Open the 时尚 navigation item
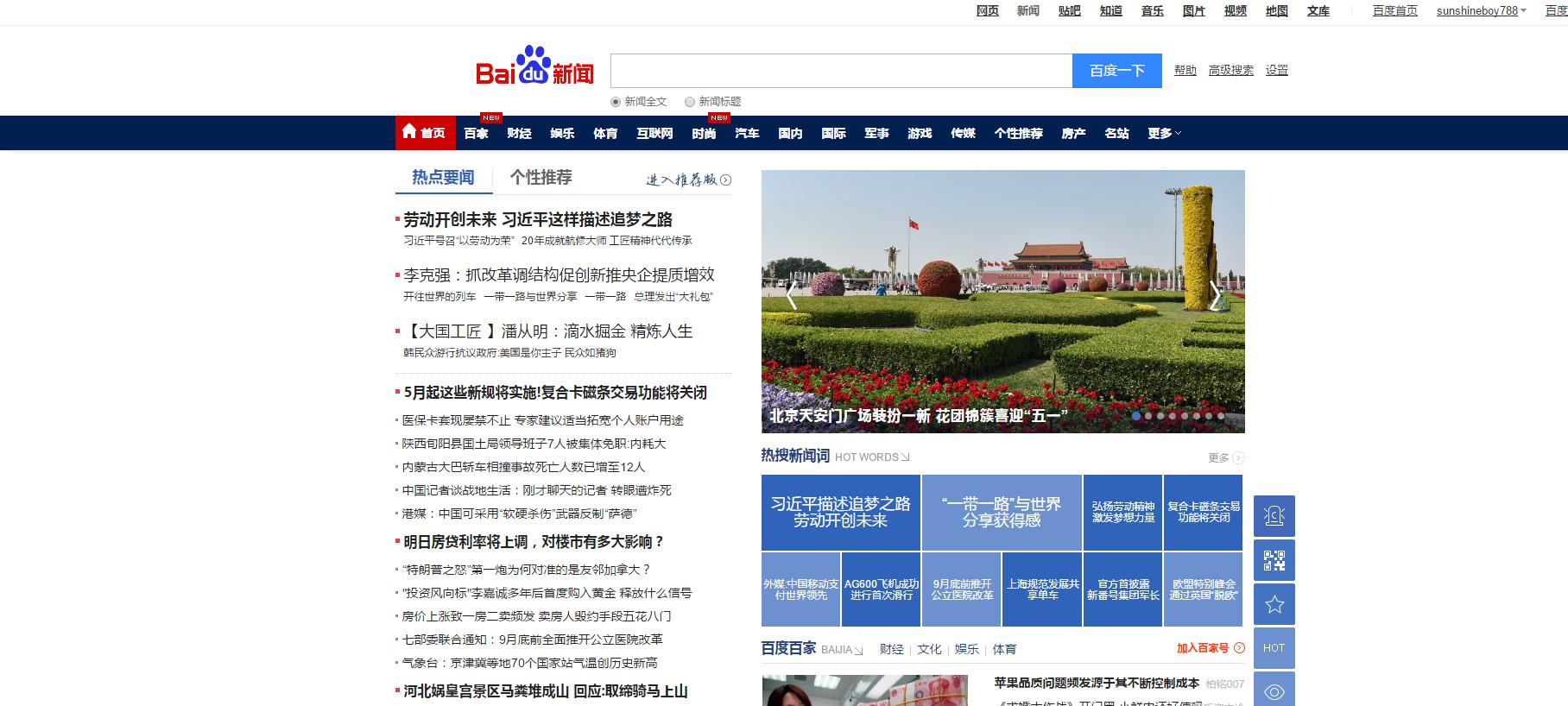This screenshot has height=706, width=1568. (x=704, y=133)
